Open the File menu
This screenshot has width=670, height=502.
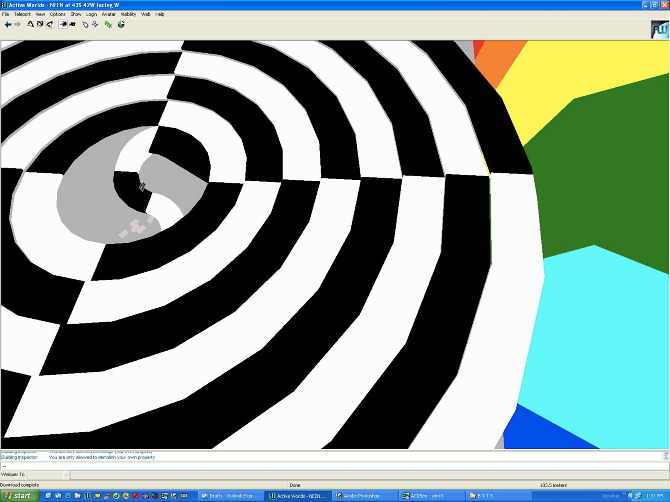[5, 15]
